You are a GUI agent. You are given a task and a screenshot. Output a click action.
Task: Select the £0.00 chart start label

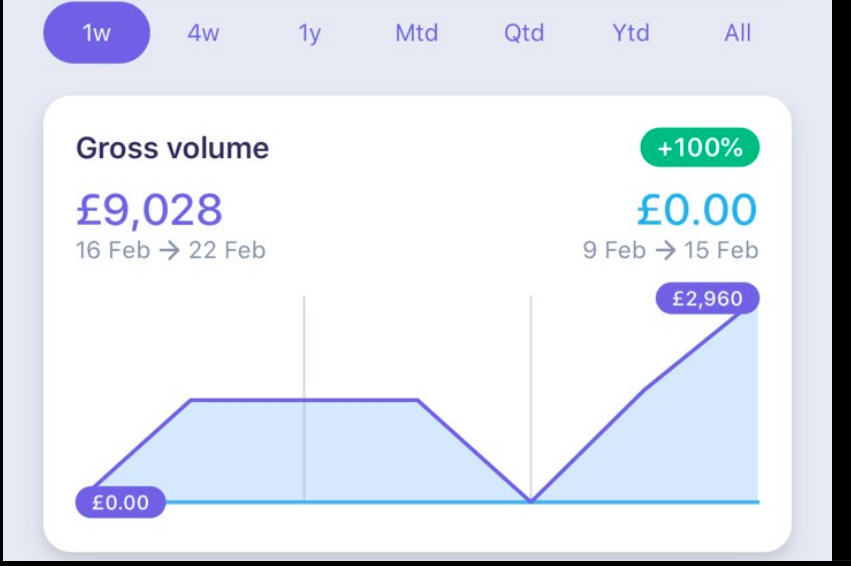point(120,502)
